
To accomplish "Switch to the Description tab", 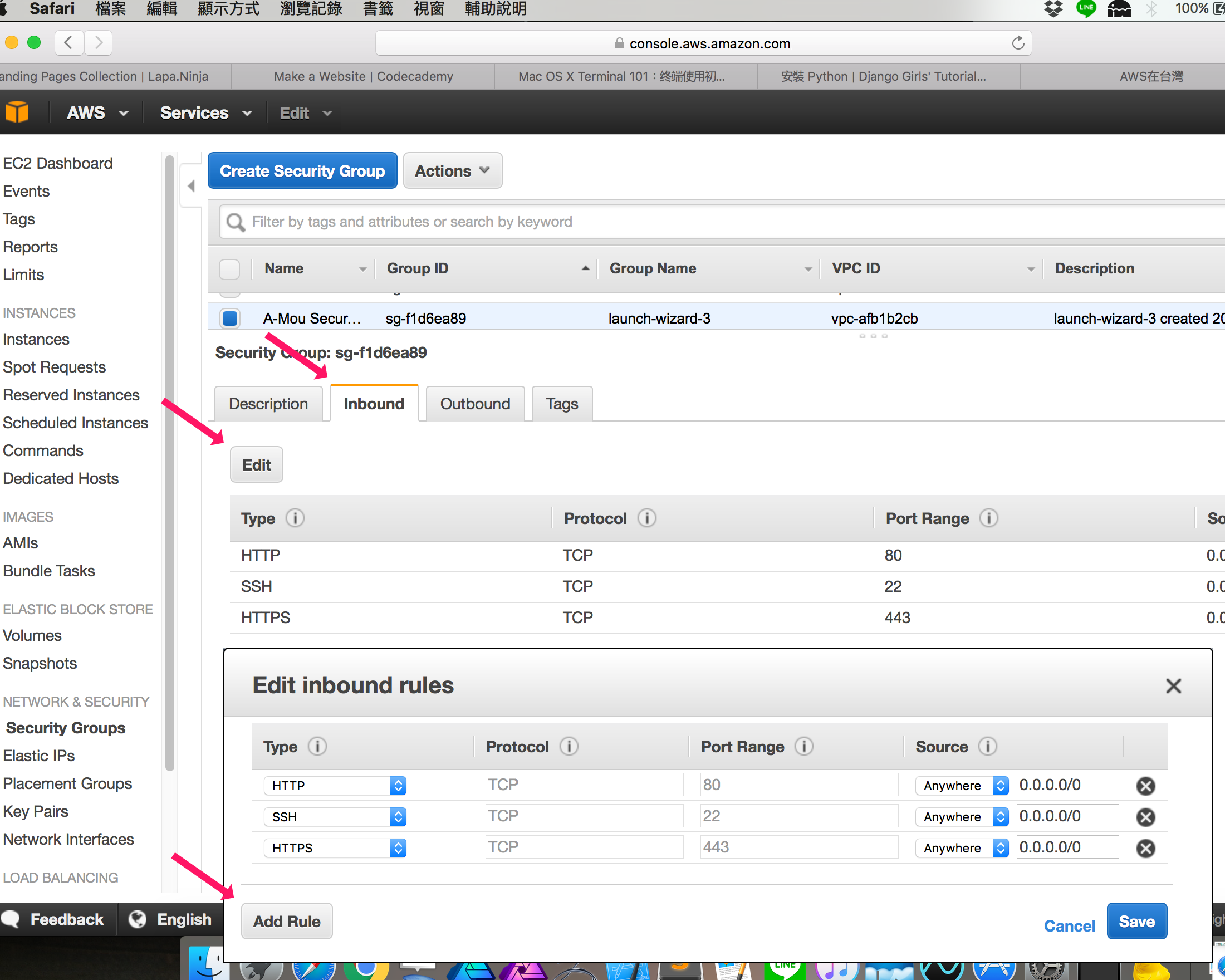I will pyautogui.click(x=268, y=404).
